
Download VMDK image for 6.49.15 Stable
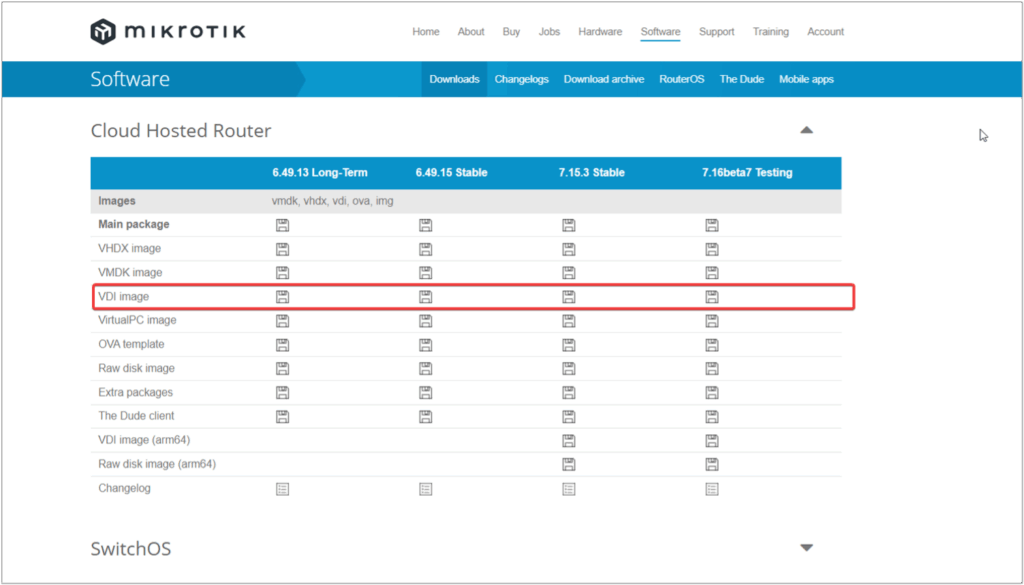point(426,273)
